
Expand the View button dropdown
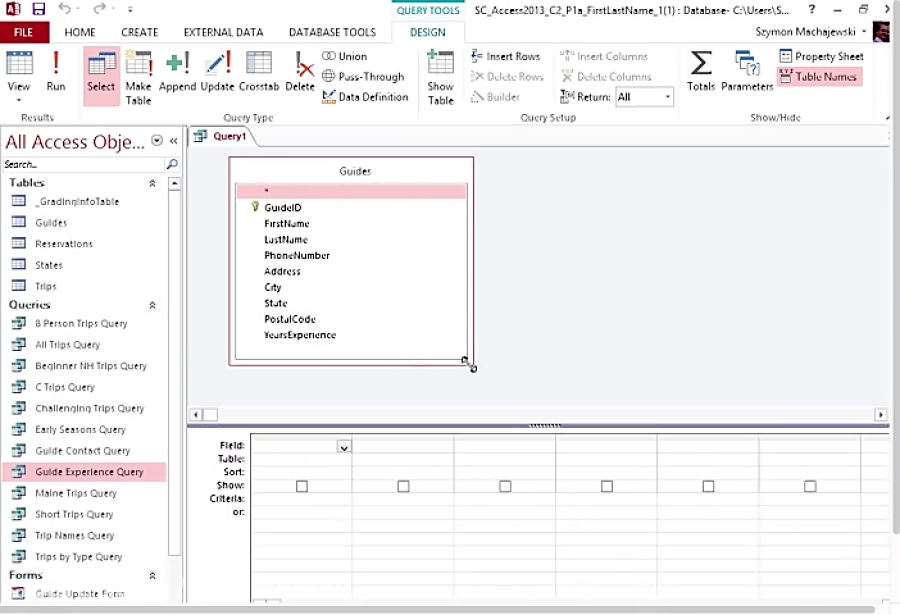[19, 100]
